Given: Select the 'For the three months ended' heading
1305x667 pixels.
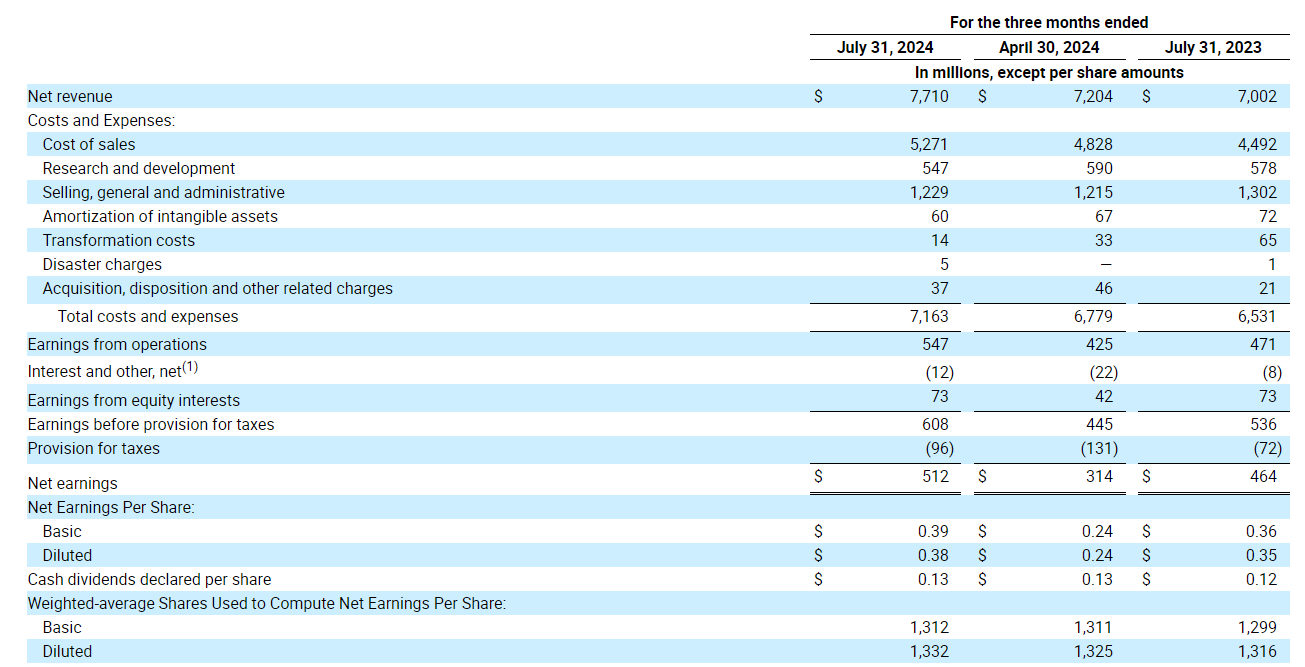Looking at the screenshot, I should pyautogui.click(x=1049, y=22).
